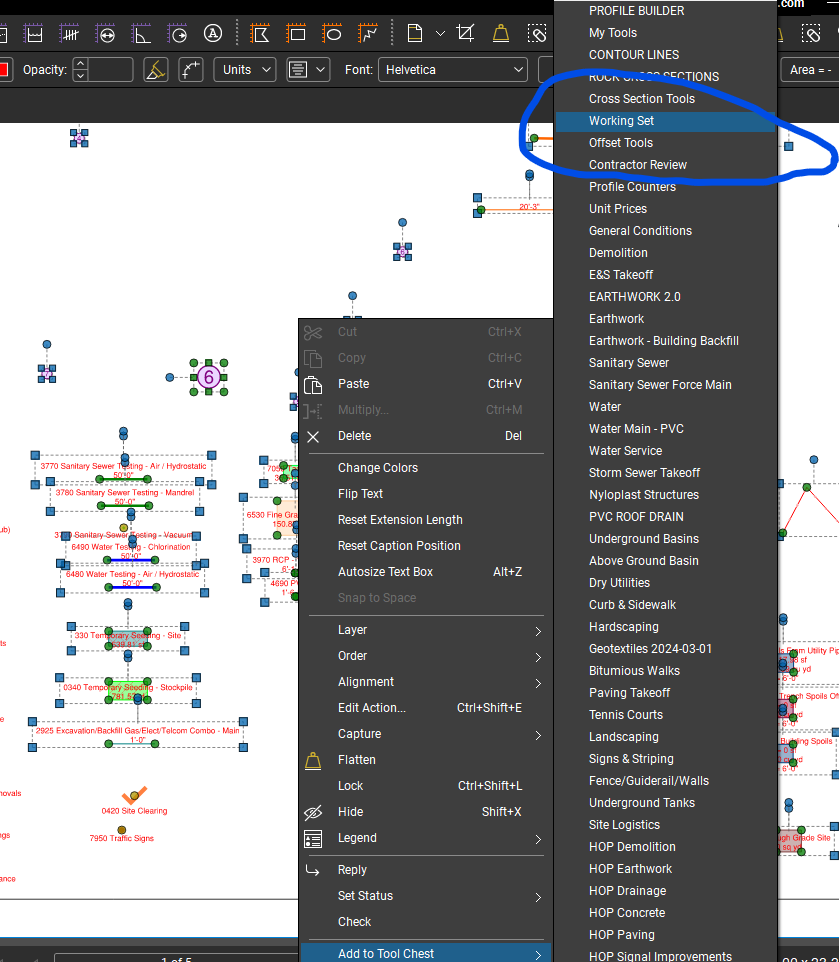Expand the Order submenu
This screenshot has width=840, height=962.
click(x=426, y=656)
